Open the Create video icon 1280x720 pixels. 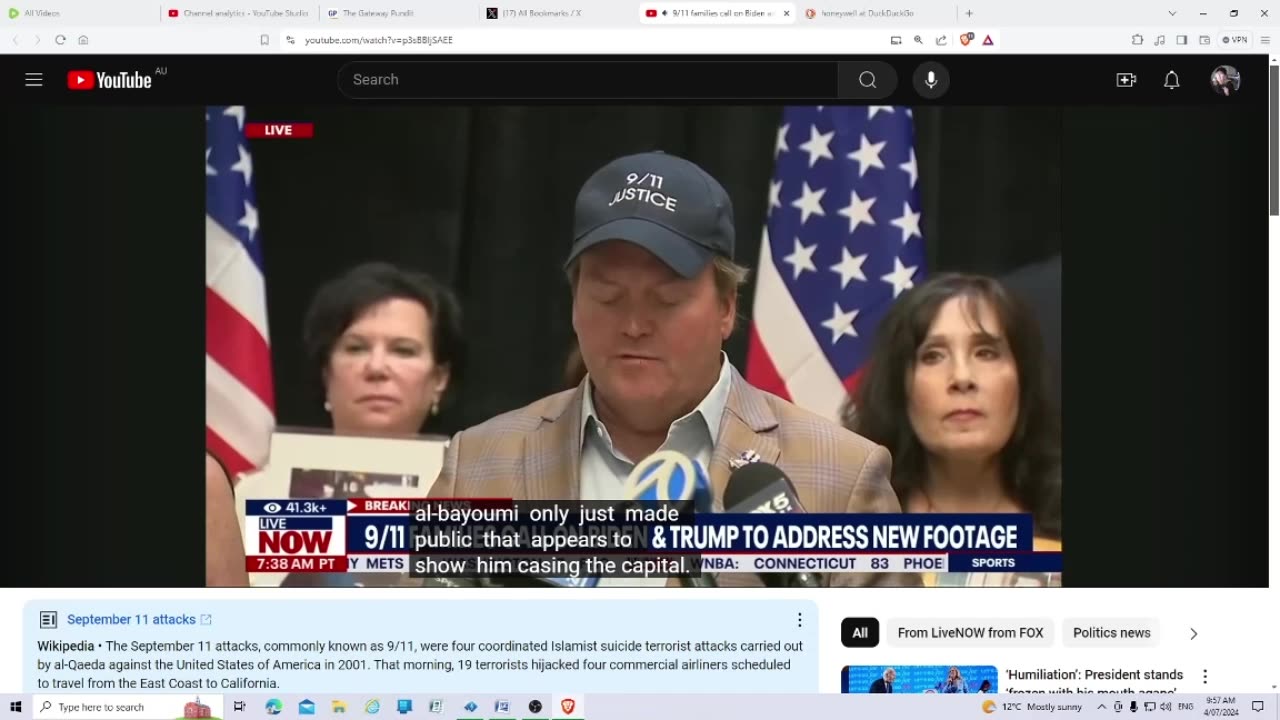point(1126,80)
